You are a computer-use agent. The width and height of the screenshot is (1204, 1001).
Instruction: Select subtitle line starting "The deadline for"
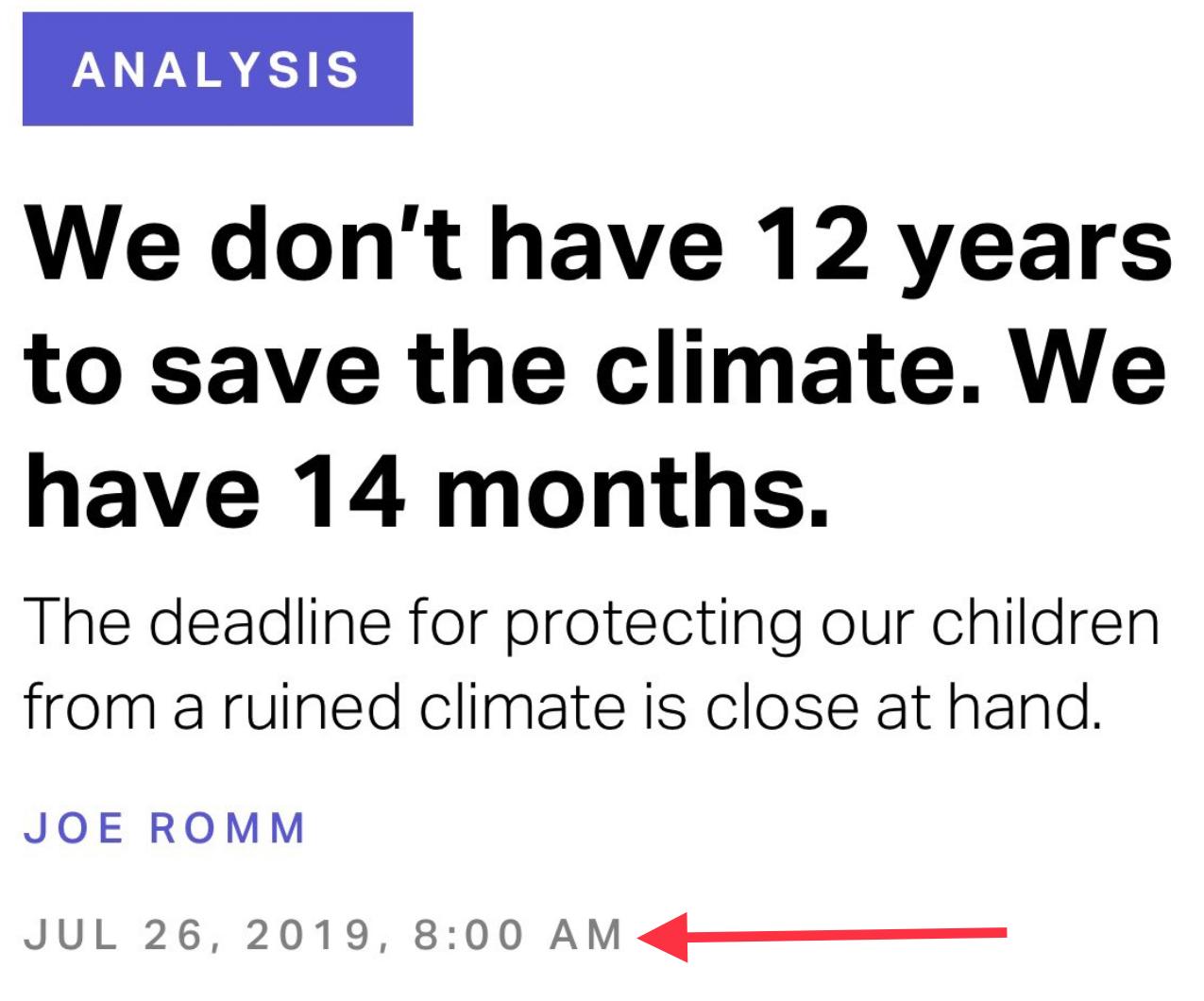(x=592, y=624)
